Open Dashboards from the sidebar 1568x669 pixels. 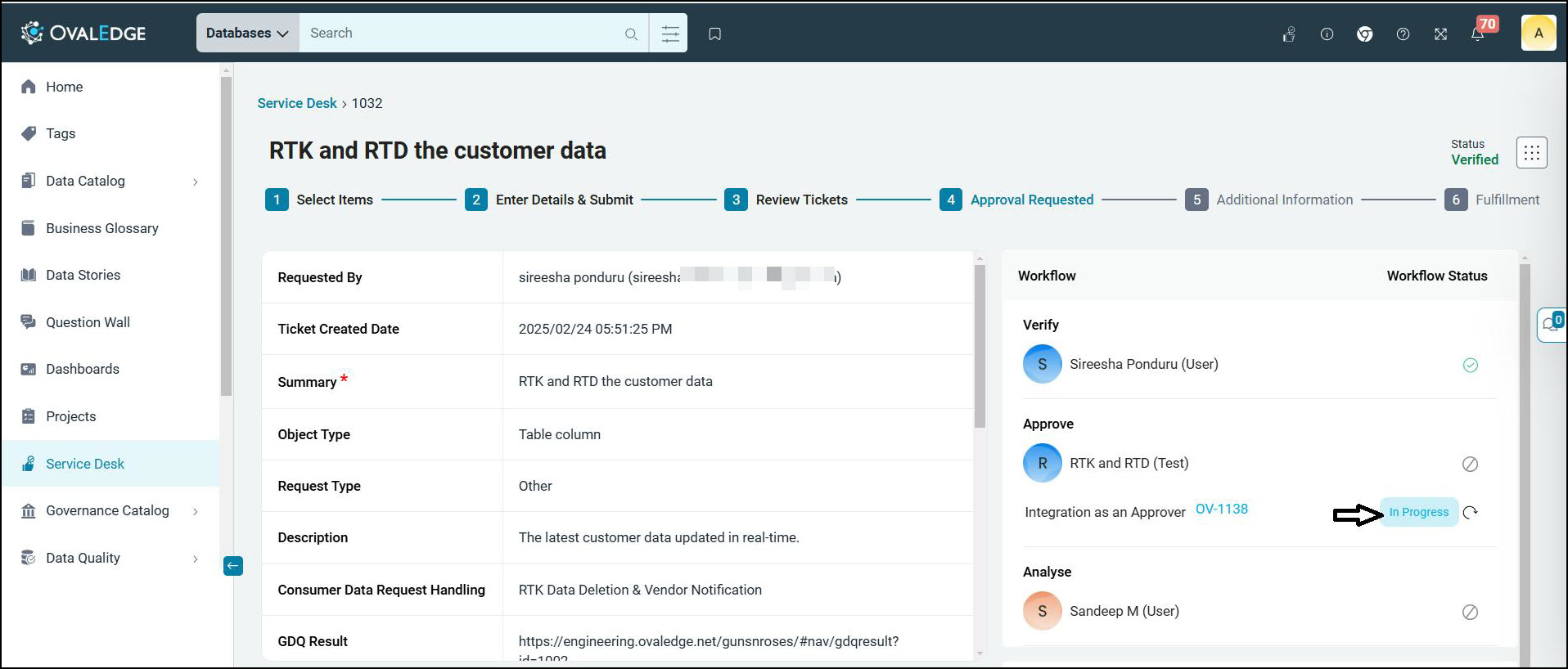click(82, 369)
